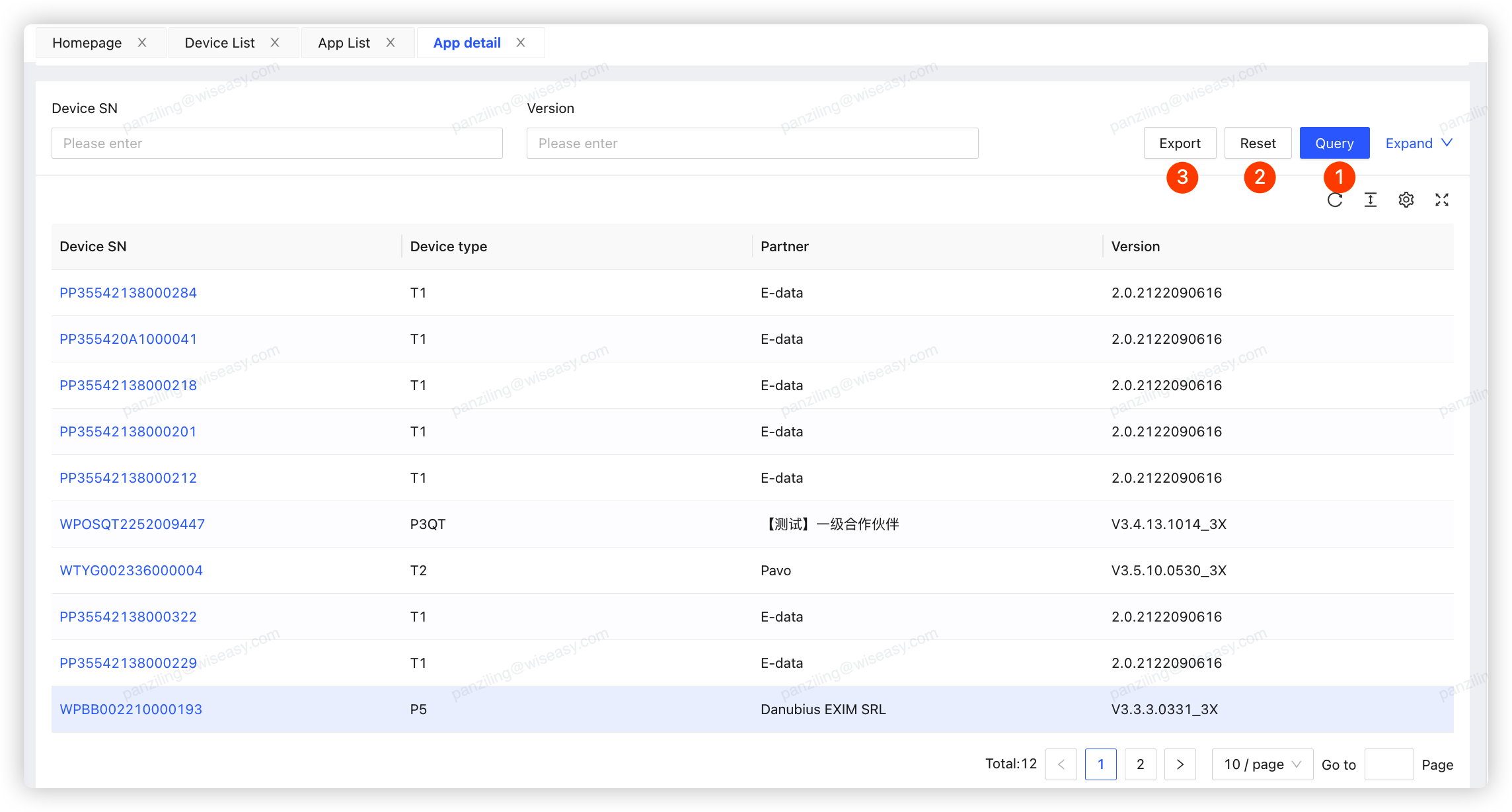Image resolution: width=1512 pixels, height=812 pixels.
Task: Switch to the App List tab
Action: (x=343, y=42)
